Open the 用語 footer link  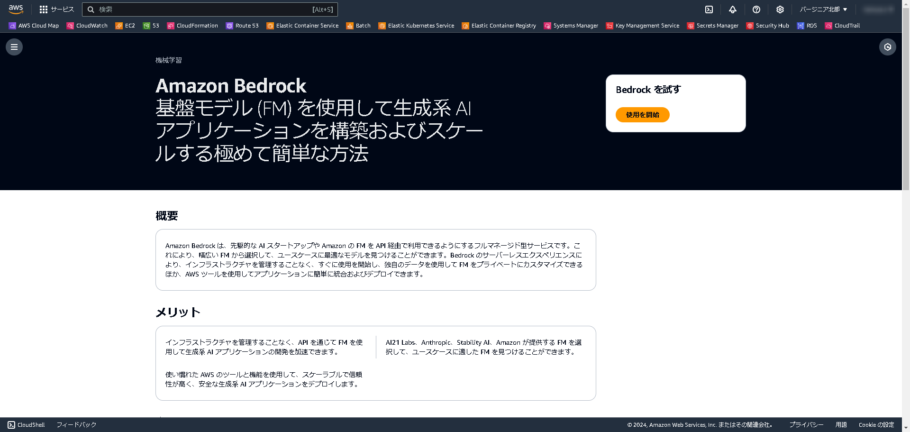click(841, 424)
